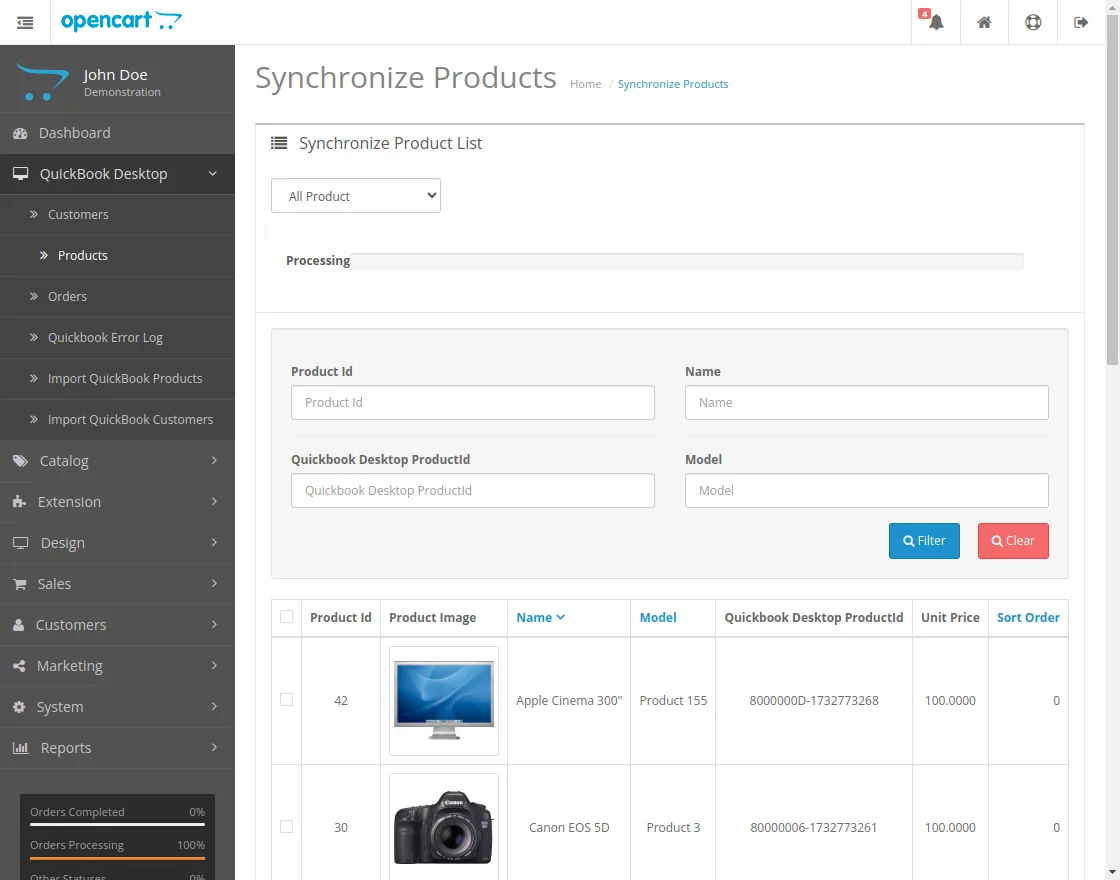Open the Home breadcrumb link

tap(585, 84)
